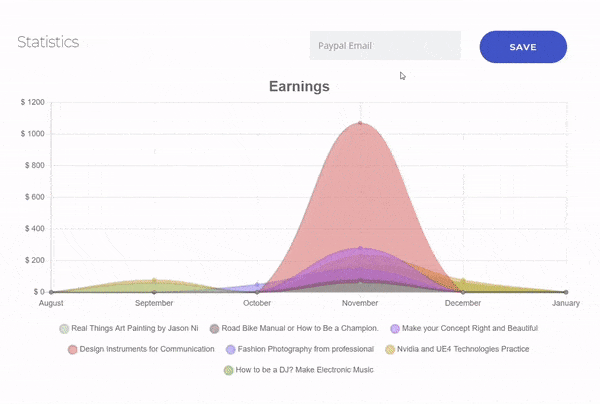
Task: Click green circle beside How to be a DJ
Action: (x=229, y=370)
